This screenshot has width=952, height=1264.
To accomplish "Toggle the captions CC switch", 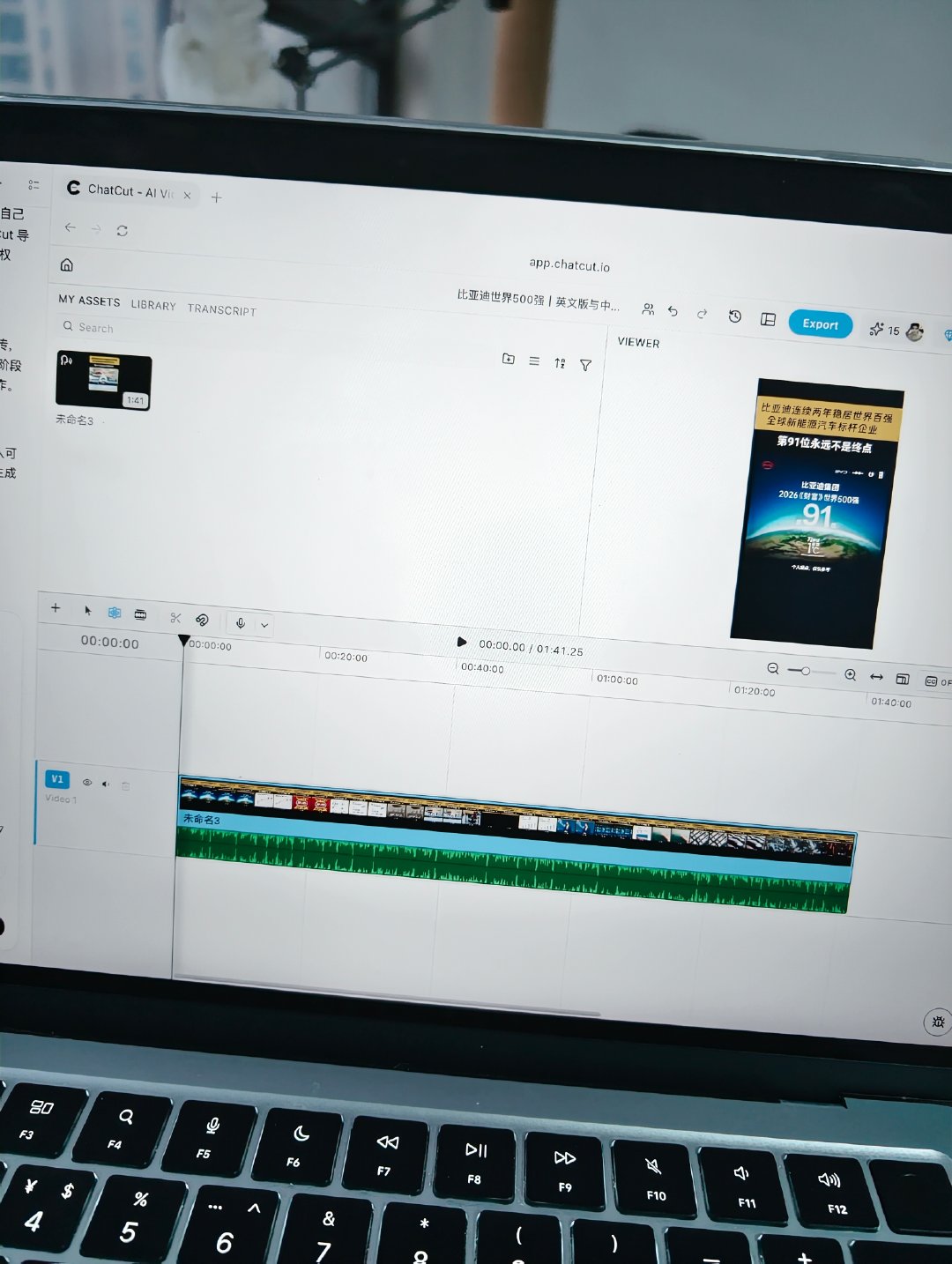I will (x=937, y=681).
